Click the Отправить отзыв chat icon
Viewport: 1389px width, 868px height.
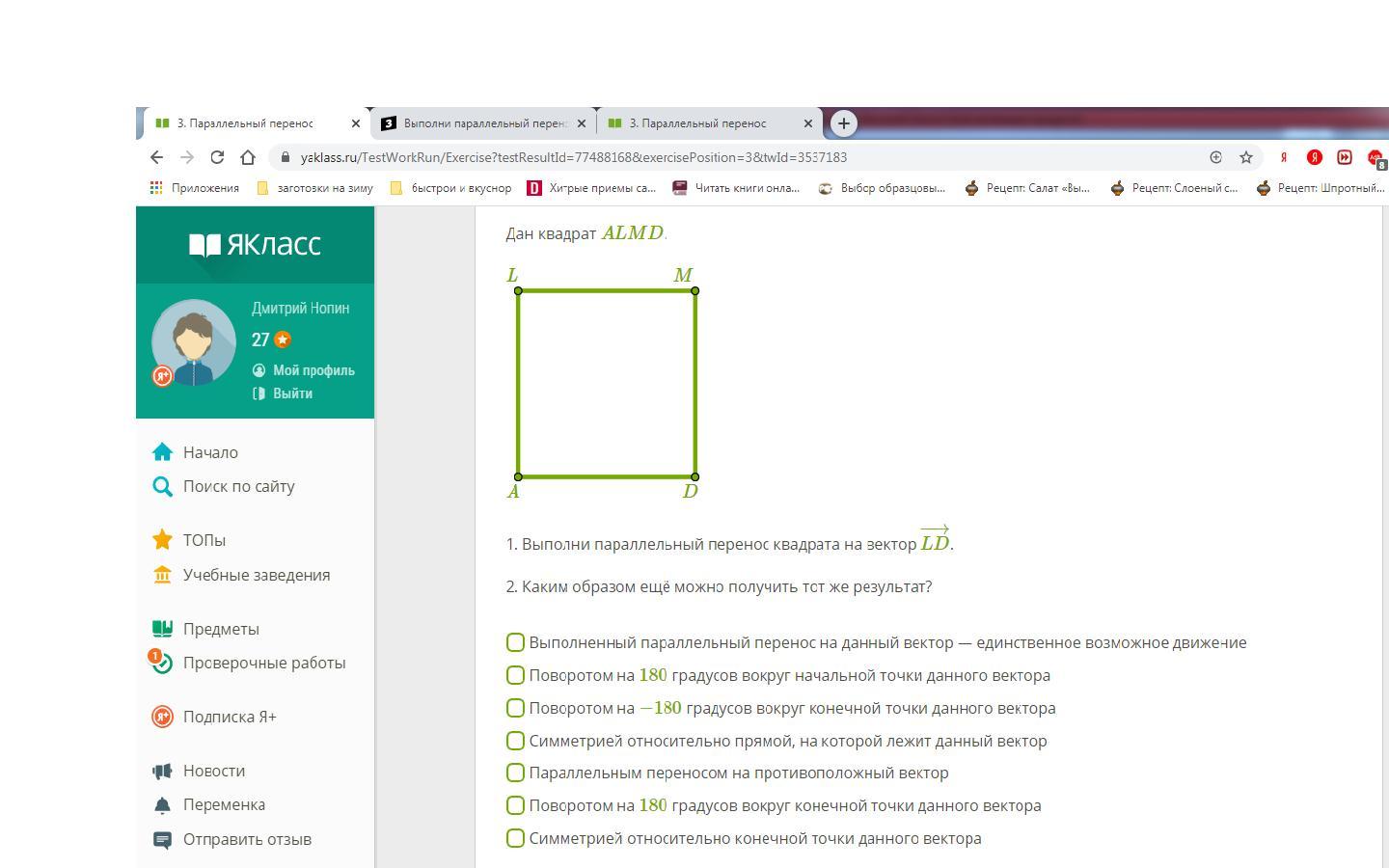click(x=162, y=839)
